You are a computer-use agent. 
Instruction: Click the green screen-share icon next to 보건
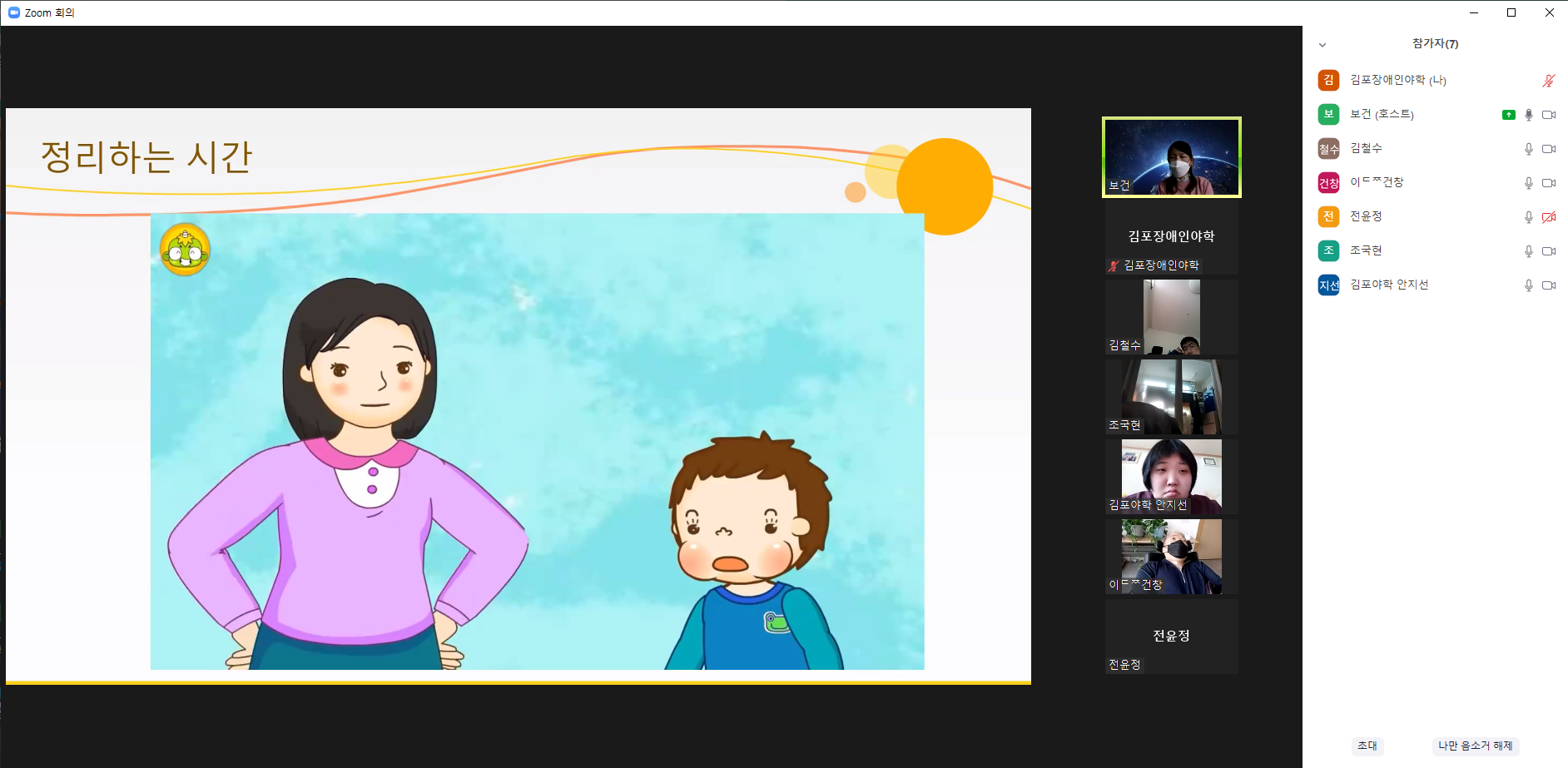point(1508,115)
